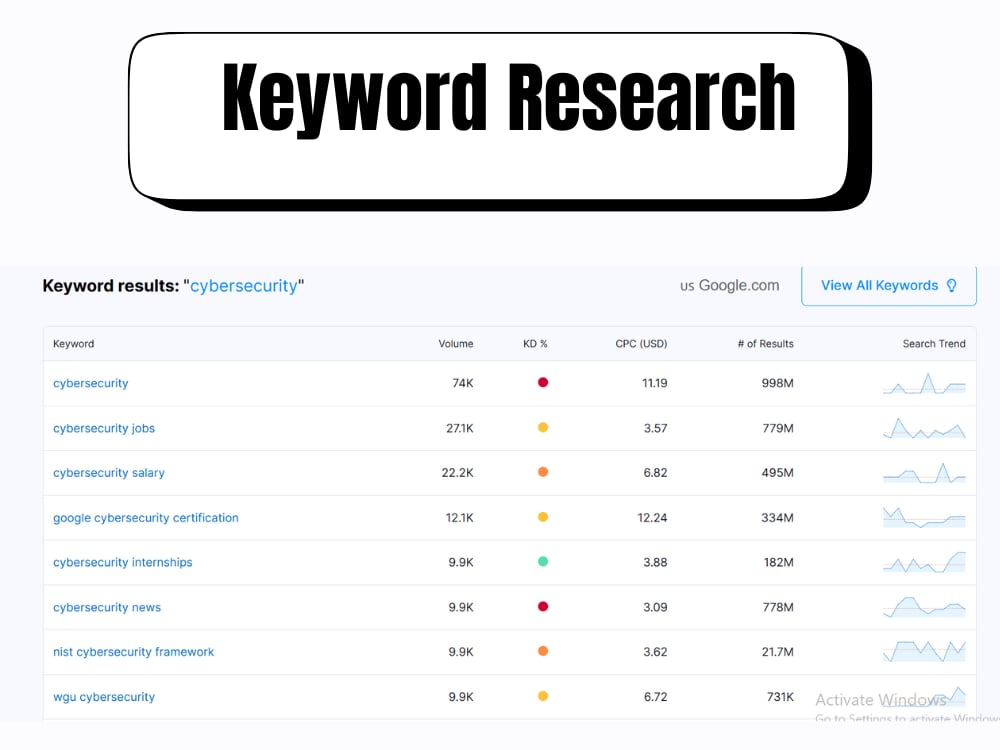Click the trend chart for cybersecurity internships

[924, 562]
